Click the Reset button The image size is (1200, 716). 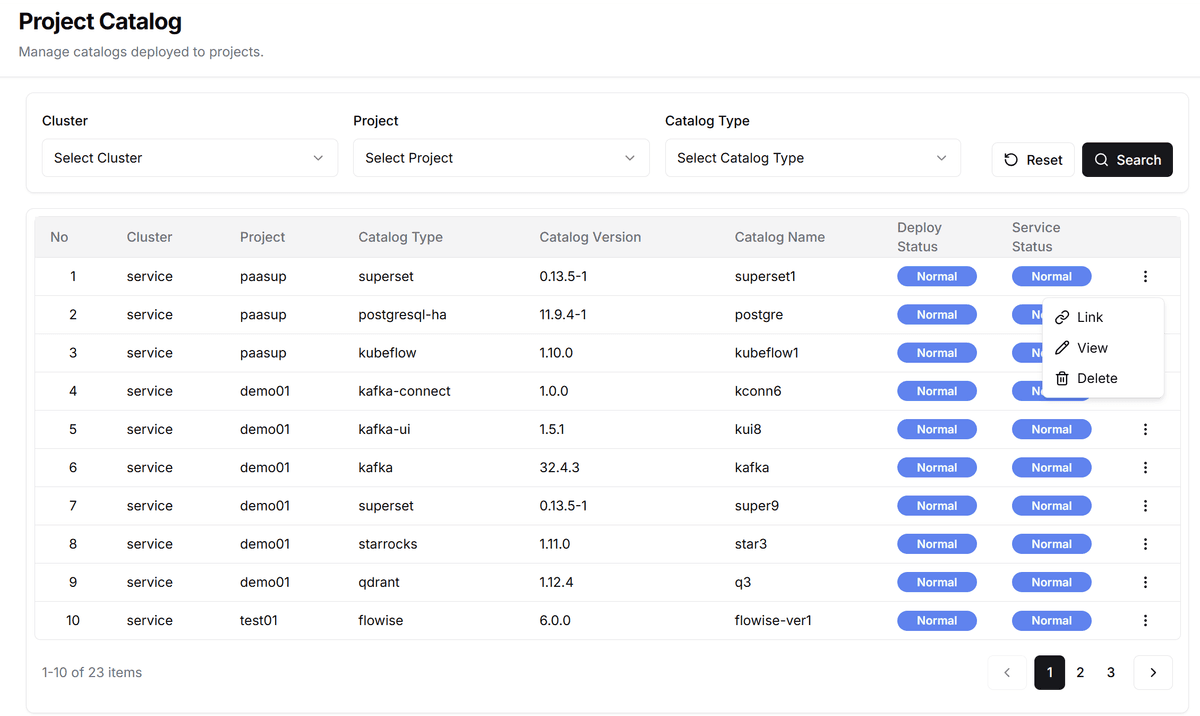pos(1033,160)
